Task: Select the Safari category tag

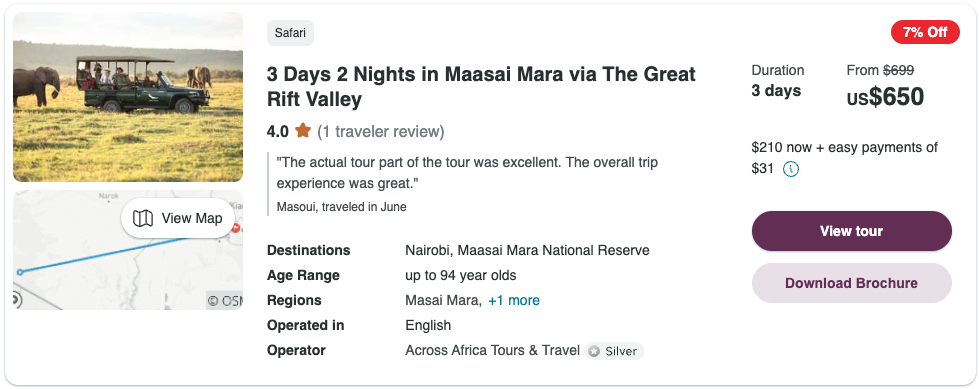Action: [x=290, y=33]
